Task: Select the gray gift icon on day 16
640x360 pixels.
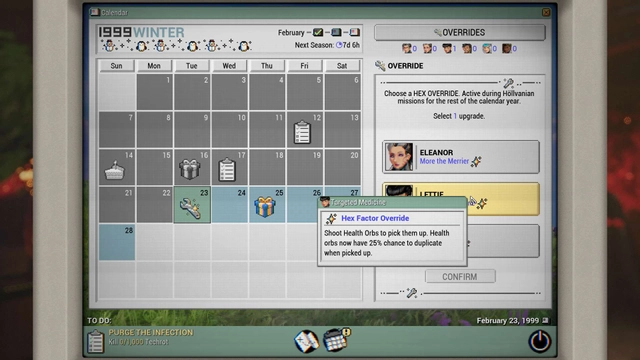Action: pyautogui.click(x=189, y=169)
